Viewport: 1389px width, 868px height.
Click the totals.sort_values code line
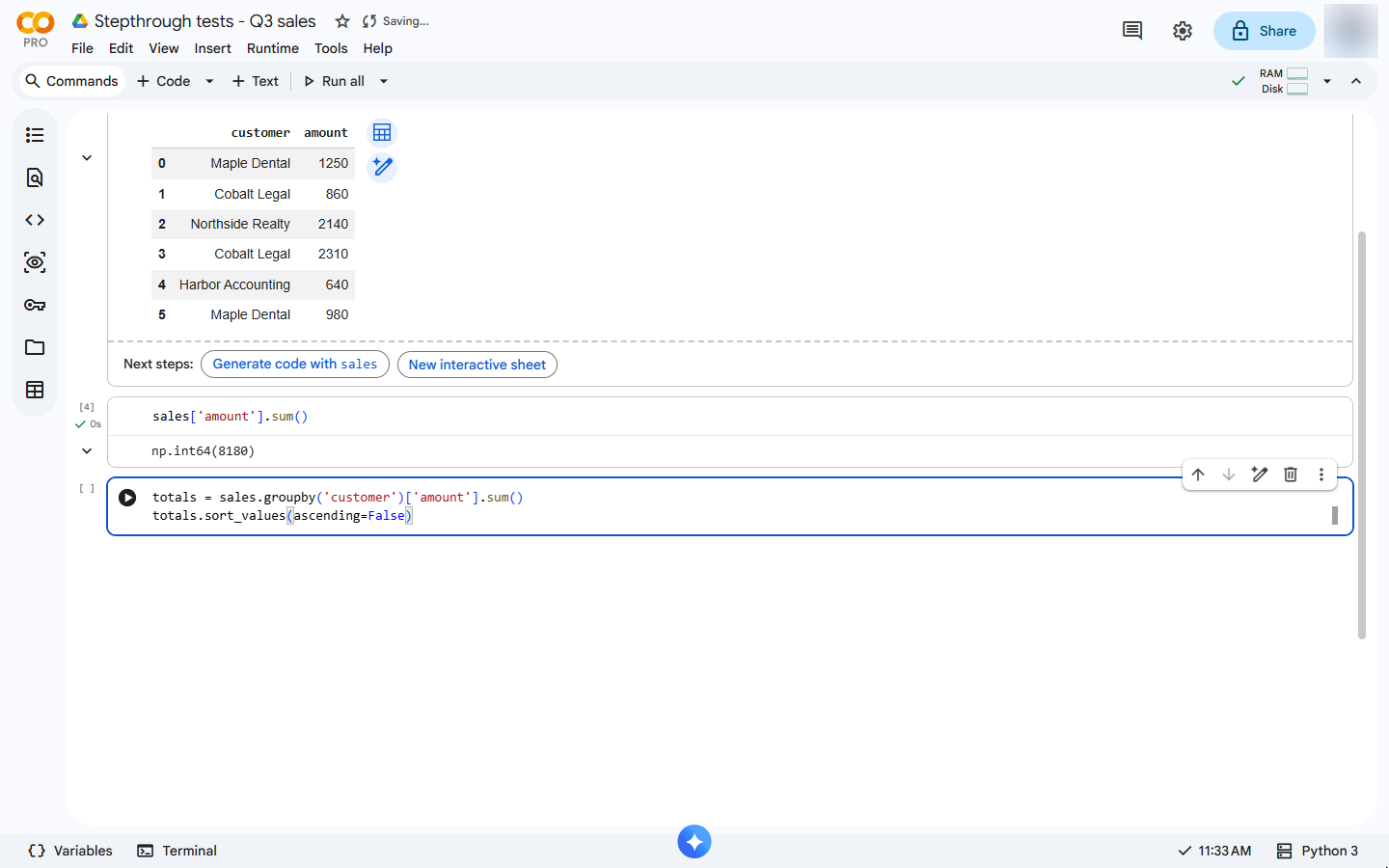pyautogui.click(x=283, y=516)
